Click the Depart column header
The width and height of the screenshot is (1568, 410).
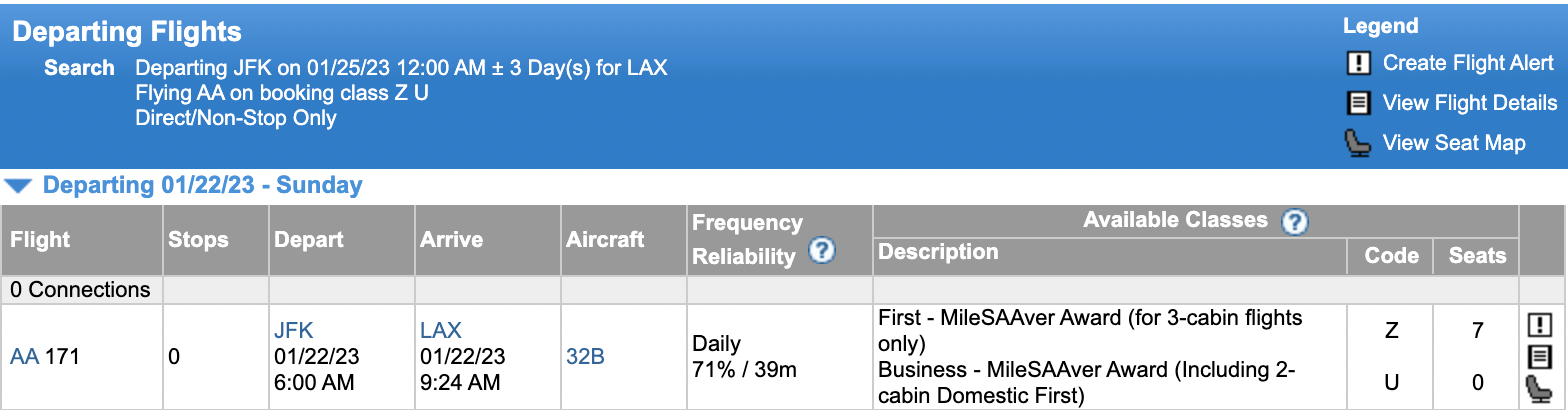click(309, 240)
